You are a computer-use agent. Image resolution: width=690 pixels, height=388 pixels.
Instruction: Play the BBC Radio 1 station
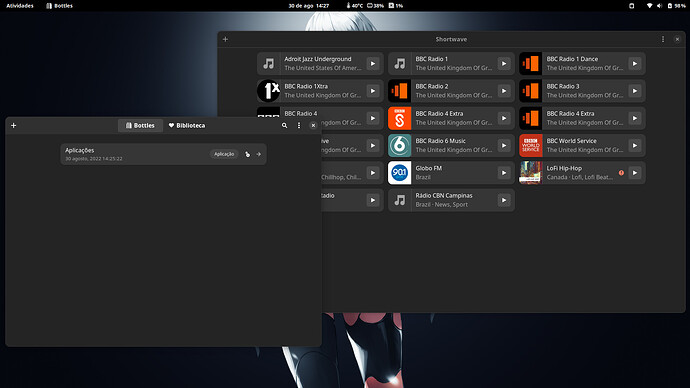coord(504,64)
